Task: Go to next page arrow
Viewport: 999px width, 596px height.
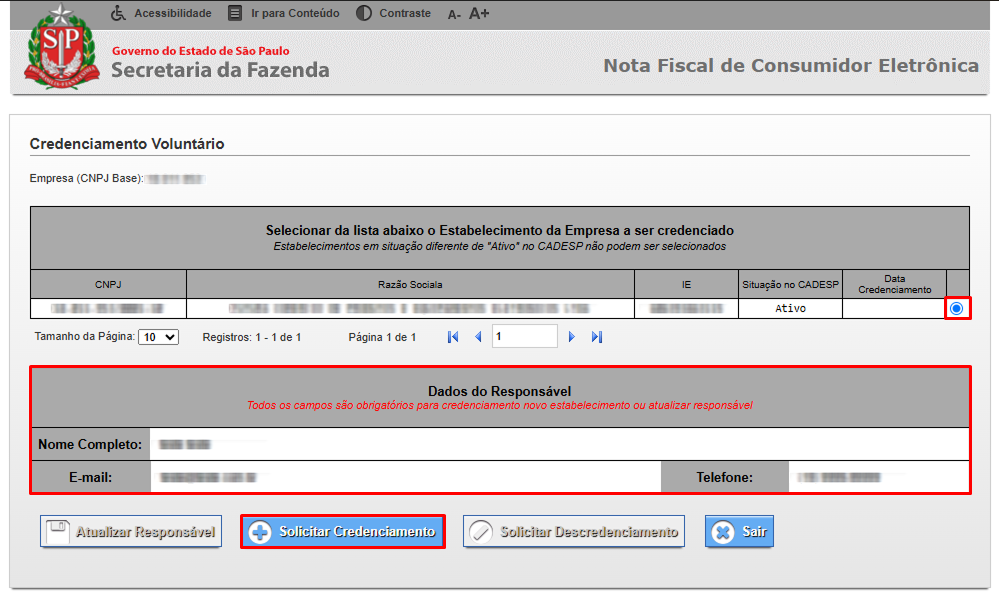Action: click(572, 337)
